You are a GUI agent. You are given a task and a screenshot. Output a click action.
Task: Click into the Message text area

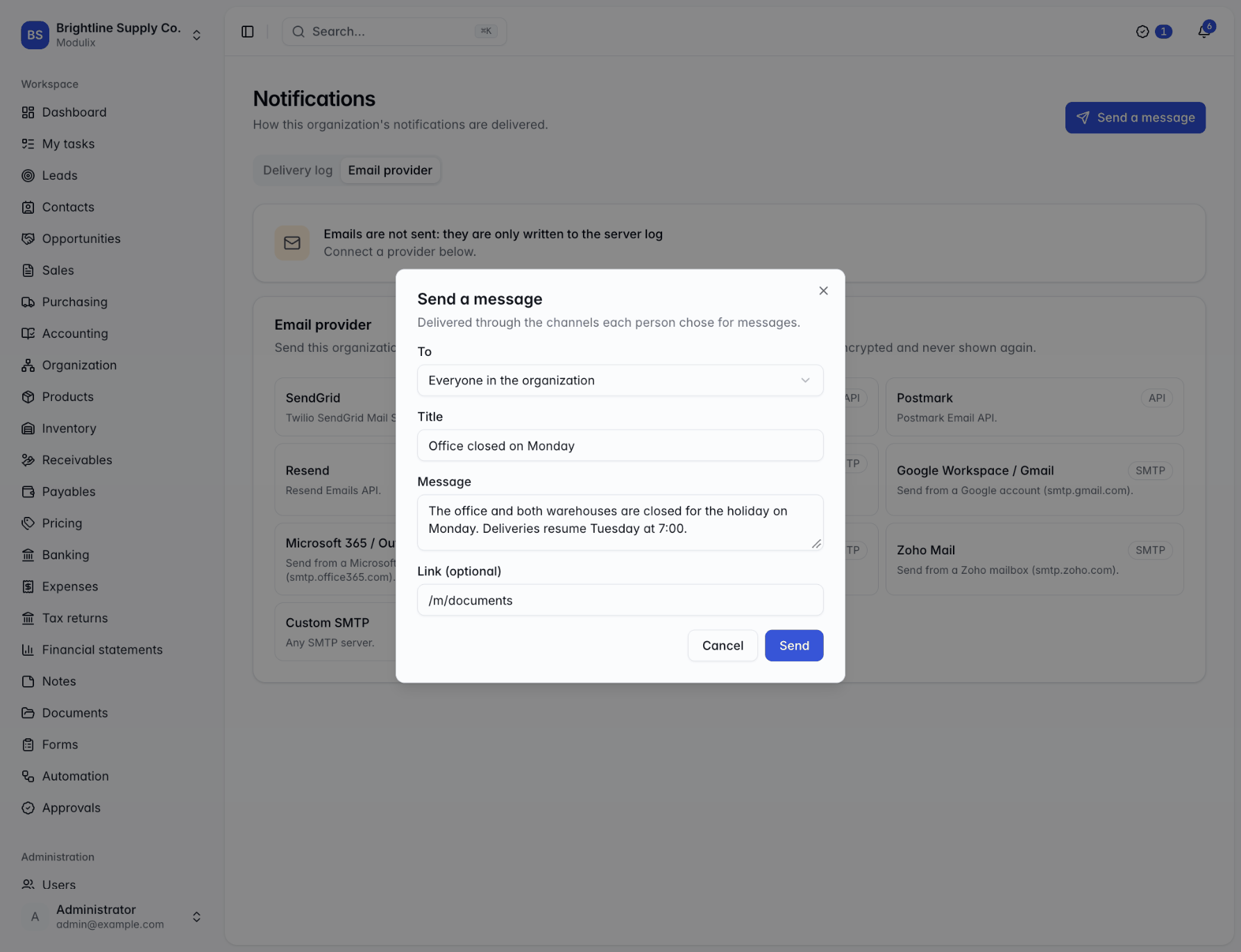click(620, 522)
